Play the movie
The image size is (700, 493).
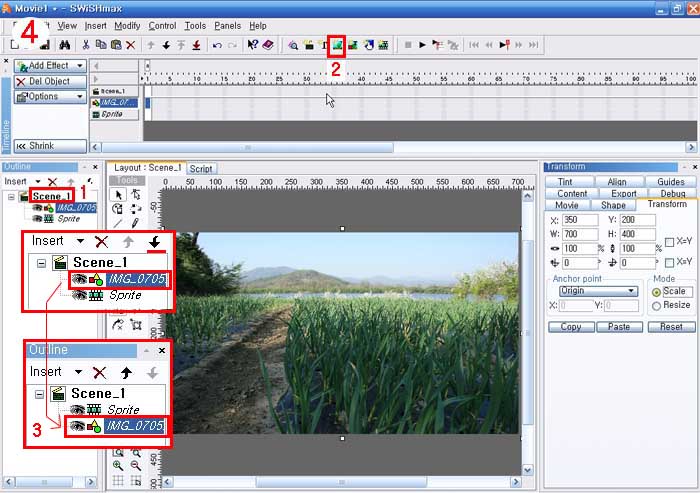[x=422, y=45]
